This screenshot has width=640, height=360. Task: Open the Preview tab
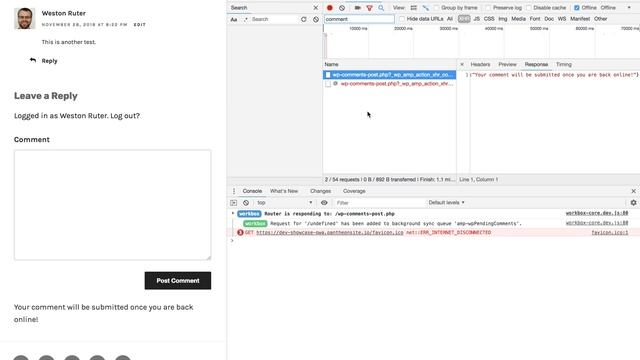507,64
